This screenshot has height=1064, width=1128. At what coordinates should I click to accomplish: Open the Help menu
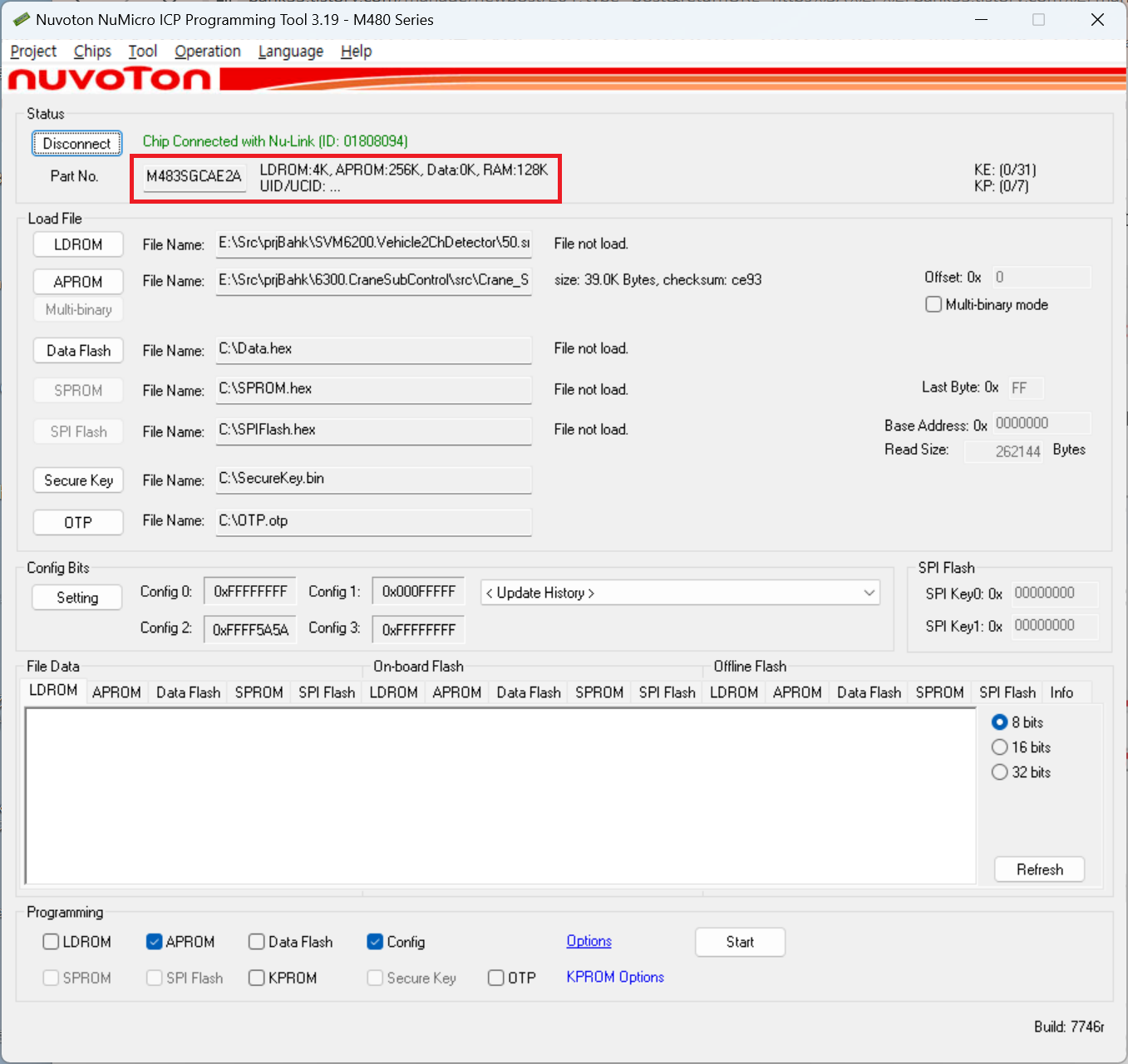tap(357, 52)
